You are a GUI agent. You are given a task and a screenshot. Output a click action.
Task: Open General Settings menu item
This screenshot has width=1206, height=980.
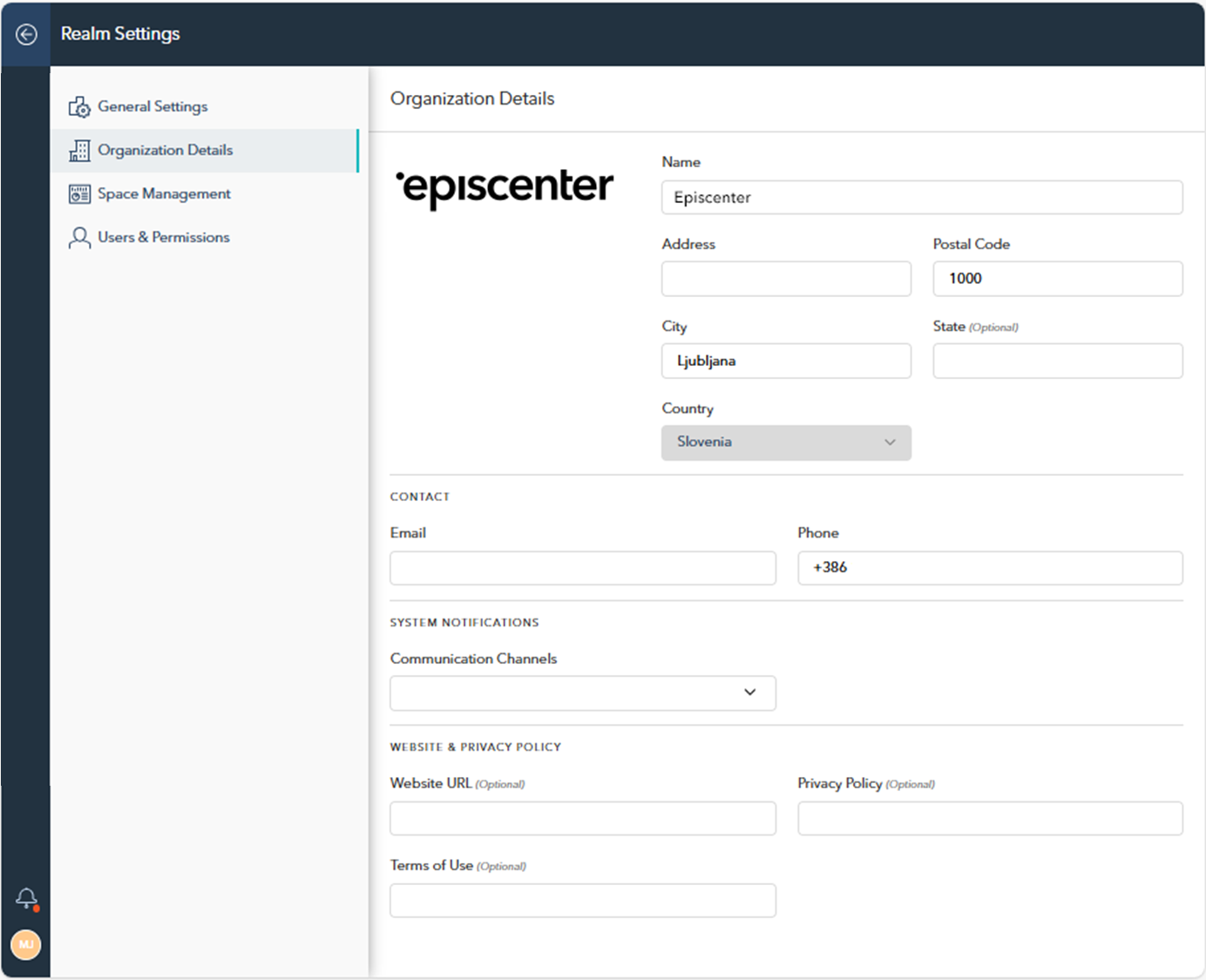pyautogui.click(x=205, y=107)
